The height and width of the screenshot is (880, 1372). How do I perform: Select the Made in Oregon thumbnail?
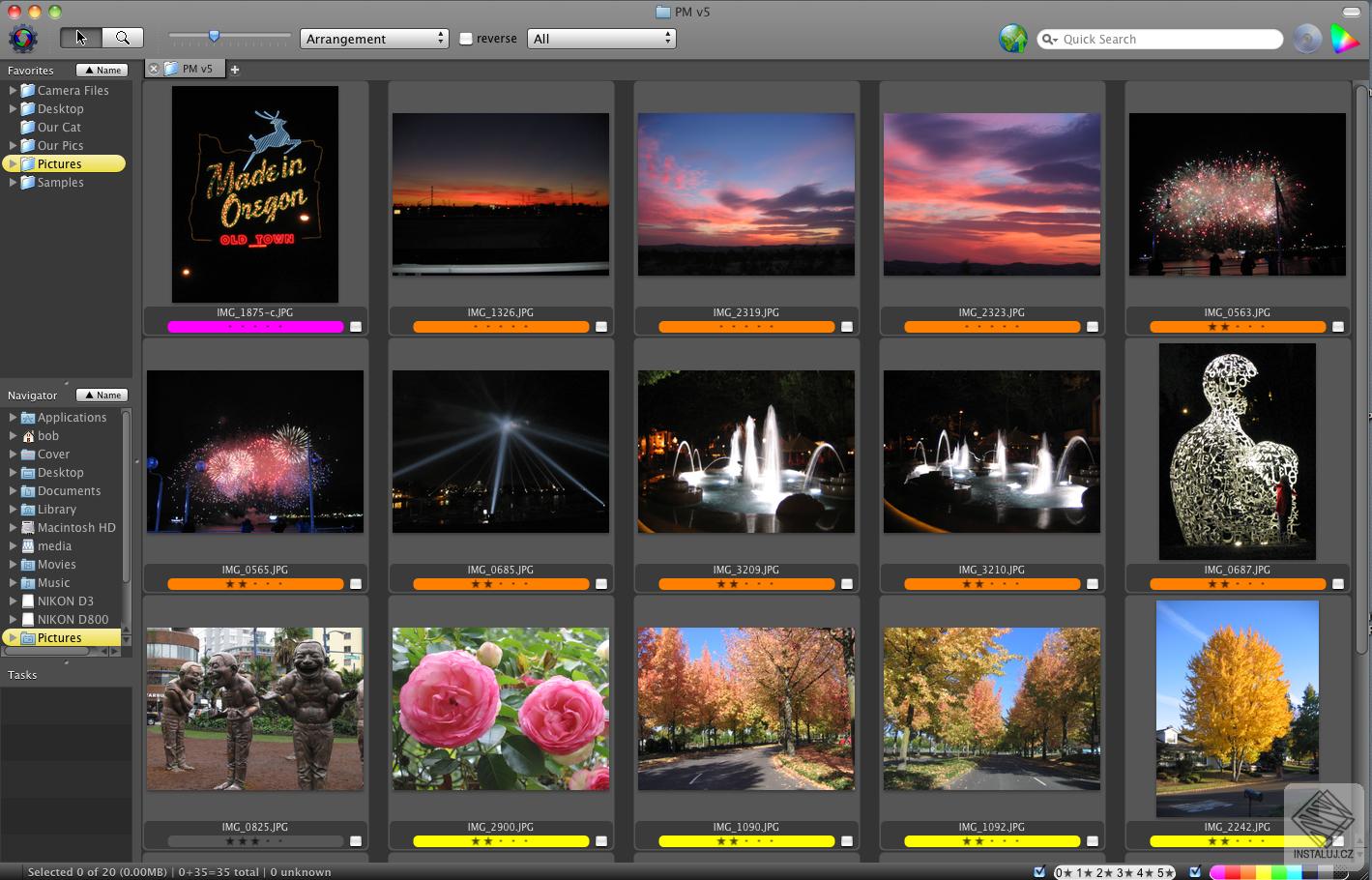tap(255, 194)
